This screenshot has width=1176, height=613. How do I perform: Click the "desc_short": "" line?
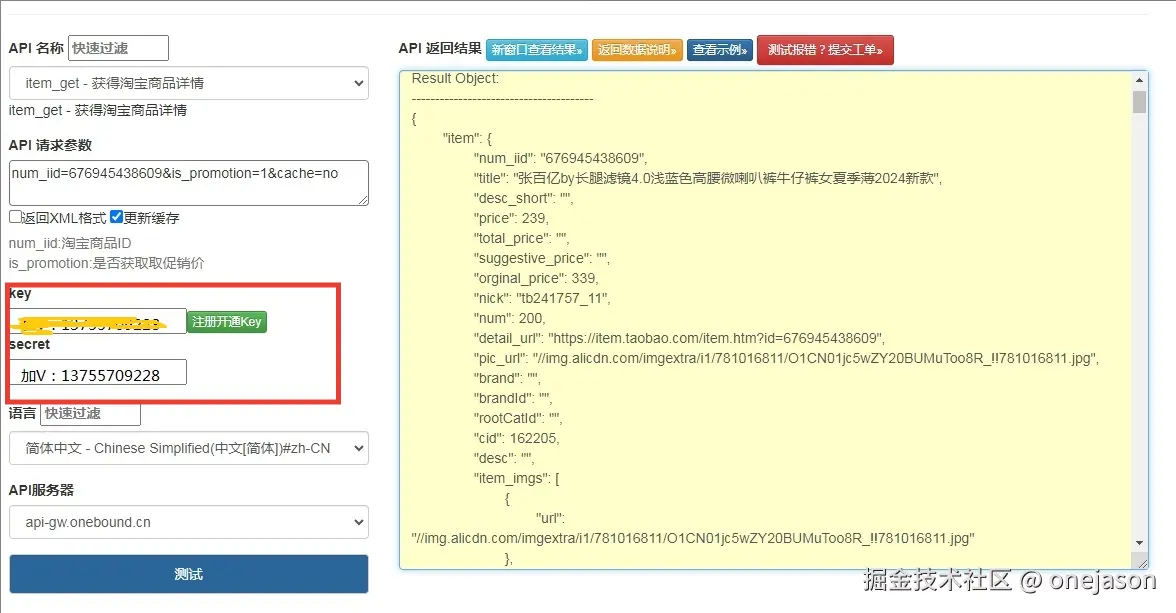click(524, 198)
